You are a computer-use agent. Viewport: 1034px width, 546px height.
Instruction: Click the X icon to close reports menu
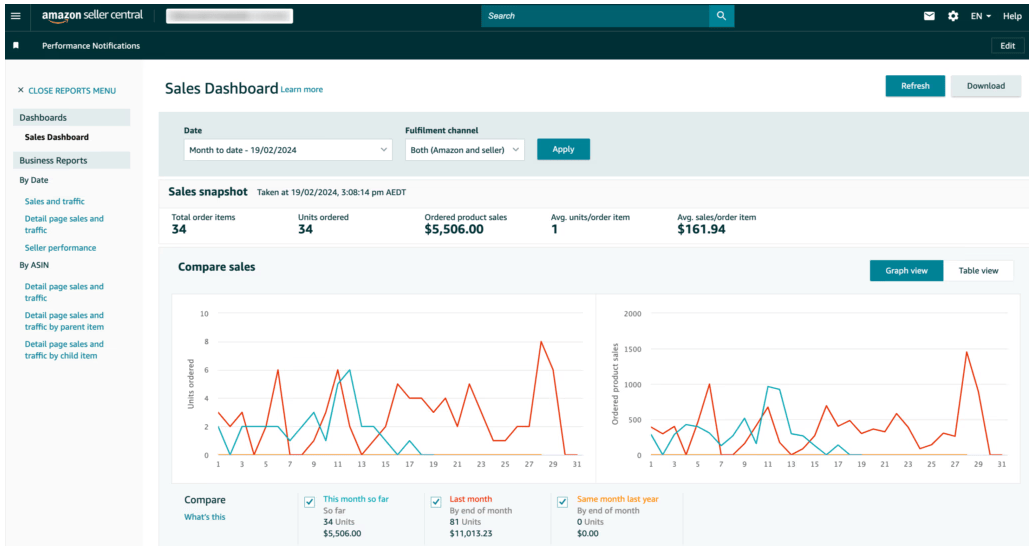click(x=21, y=90)
